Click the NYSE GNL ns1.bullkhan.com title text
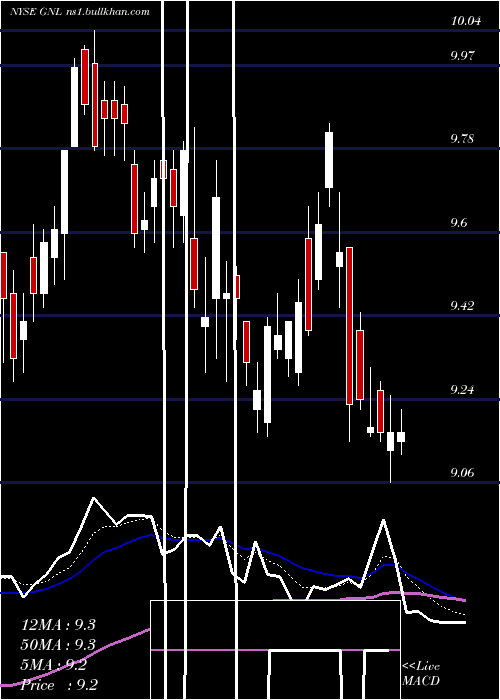Viewport: 500px width, 700px height. (79, 12)
